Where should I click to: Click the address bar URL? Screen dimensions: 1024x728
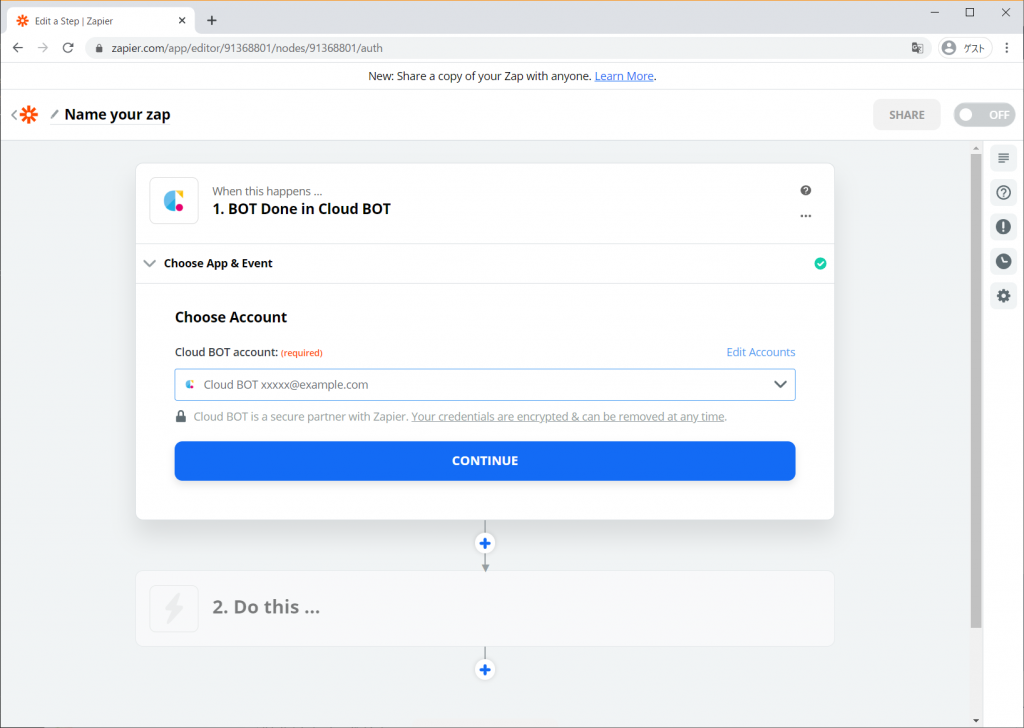tap(247, 48)
